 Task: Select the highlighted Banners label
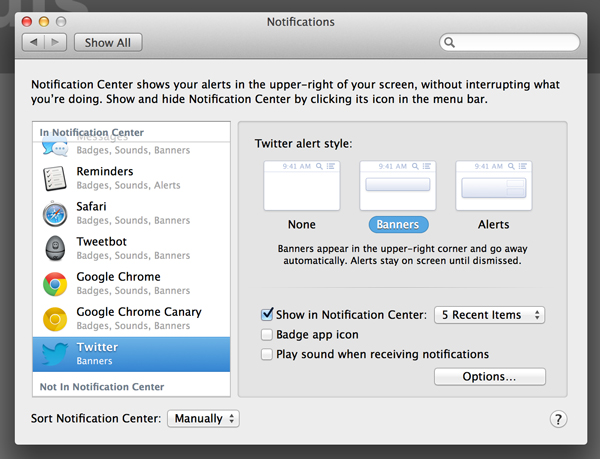click(398, 225)
